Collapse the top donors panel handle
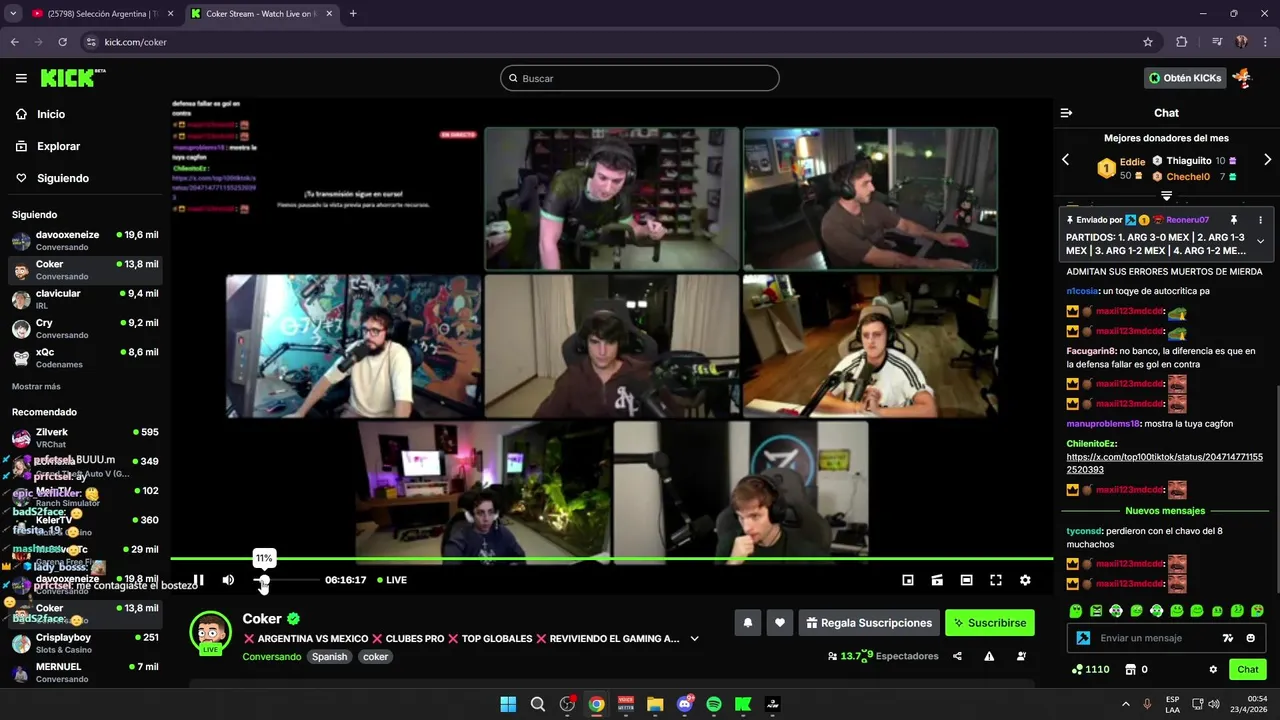The width and height of the screenshot is (1280, 720). coord(1166,196)
